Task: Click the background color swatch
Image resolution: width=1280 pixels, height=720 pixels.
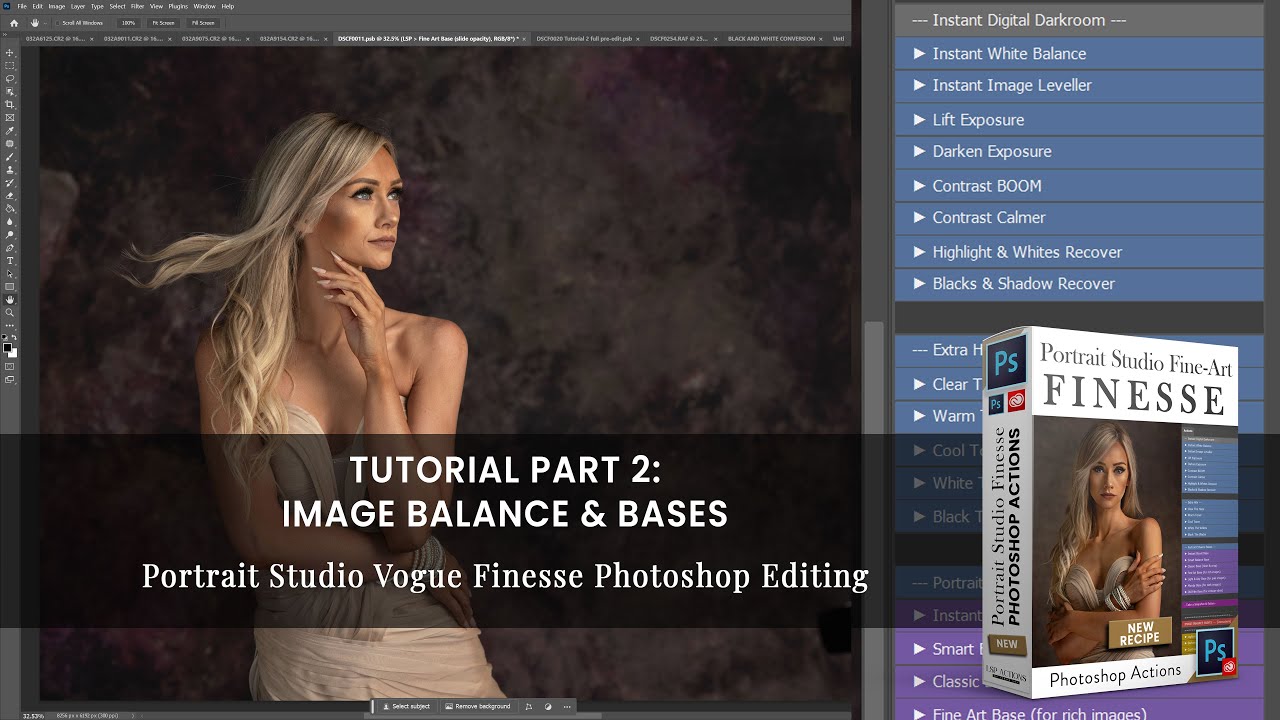Action: (x=13, y=352)
